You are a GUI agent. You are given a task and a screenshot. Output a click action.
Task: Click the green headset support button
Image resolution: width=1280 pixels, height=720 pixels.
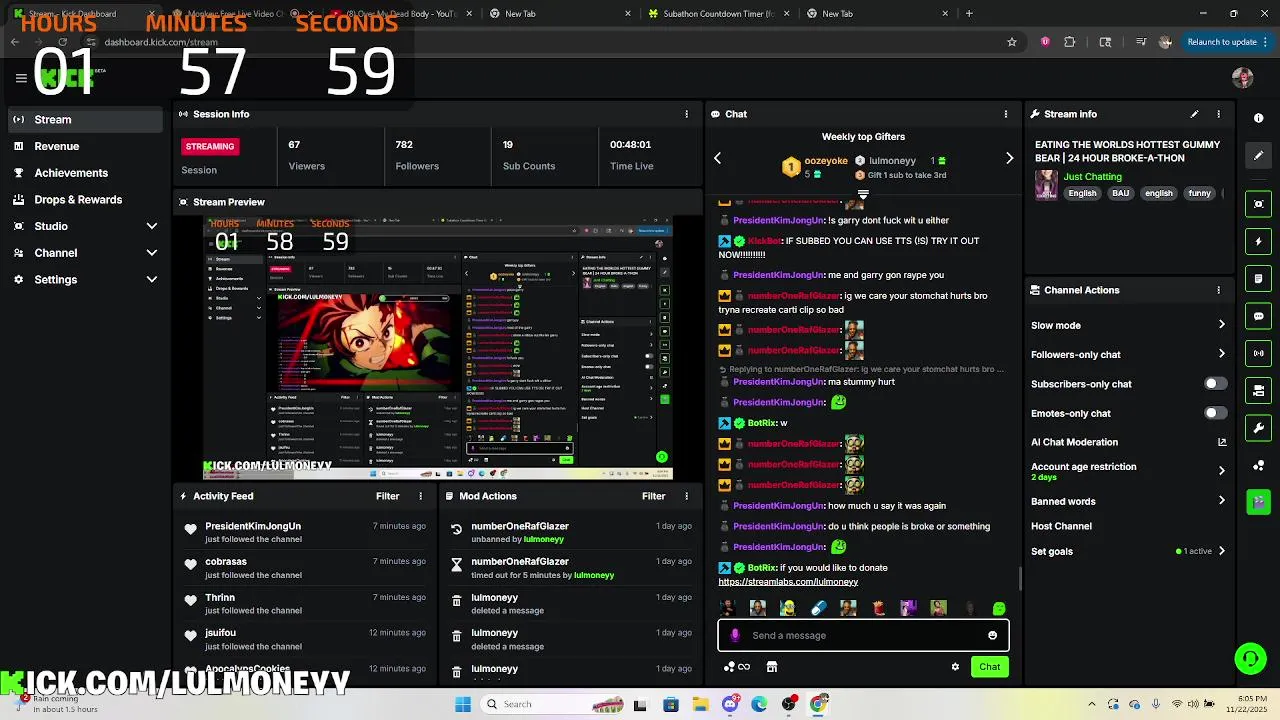pyautogui.click(x=1250, y=658)
